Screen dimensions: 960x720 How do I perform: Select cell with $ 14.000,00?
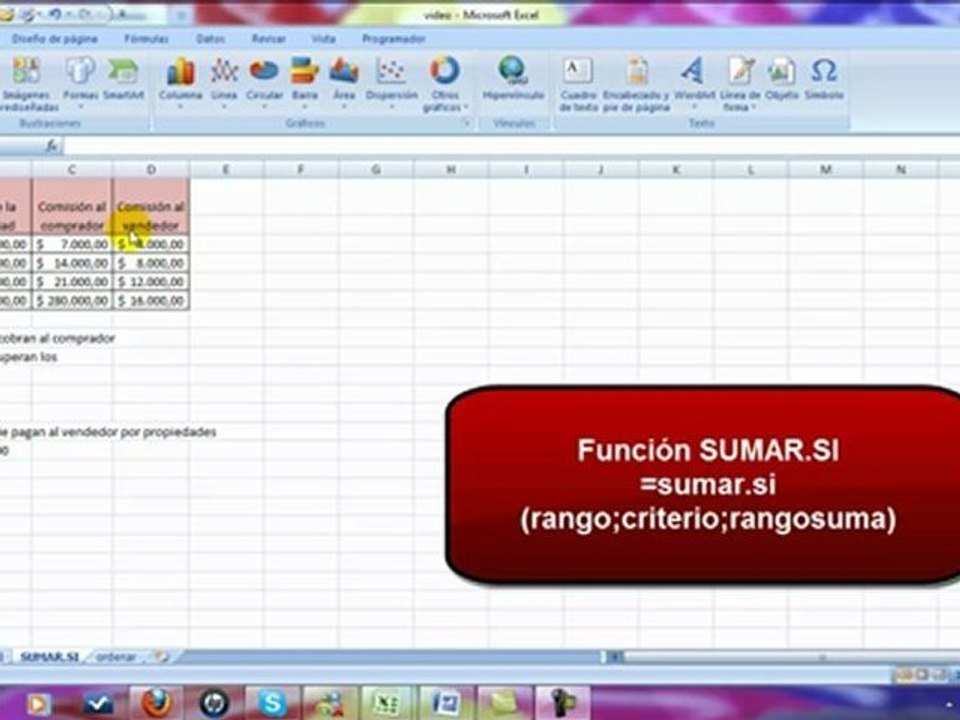pyautogui.click(x=72, y=263)
